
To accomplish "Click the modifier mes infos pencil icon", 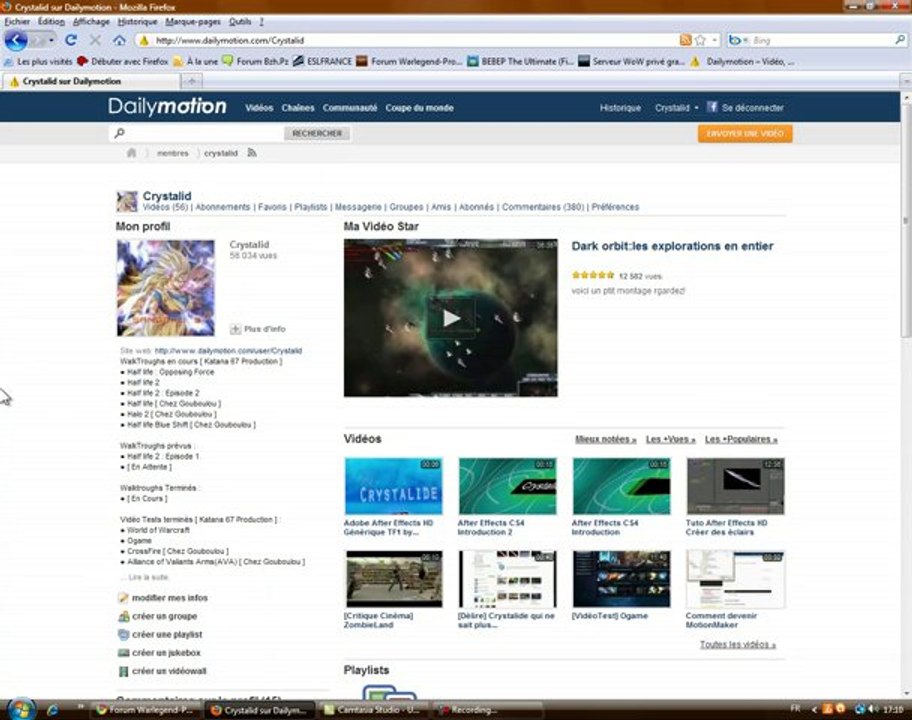I will pyautogui.click(x=123, y=598).
